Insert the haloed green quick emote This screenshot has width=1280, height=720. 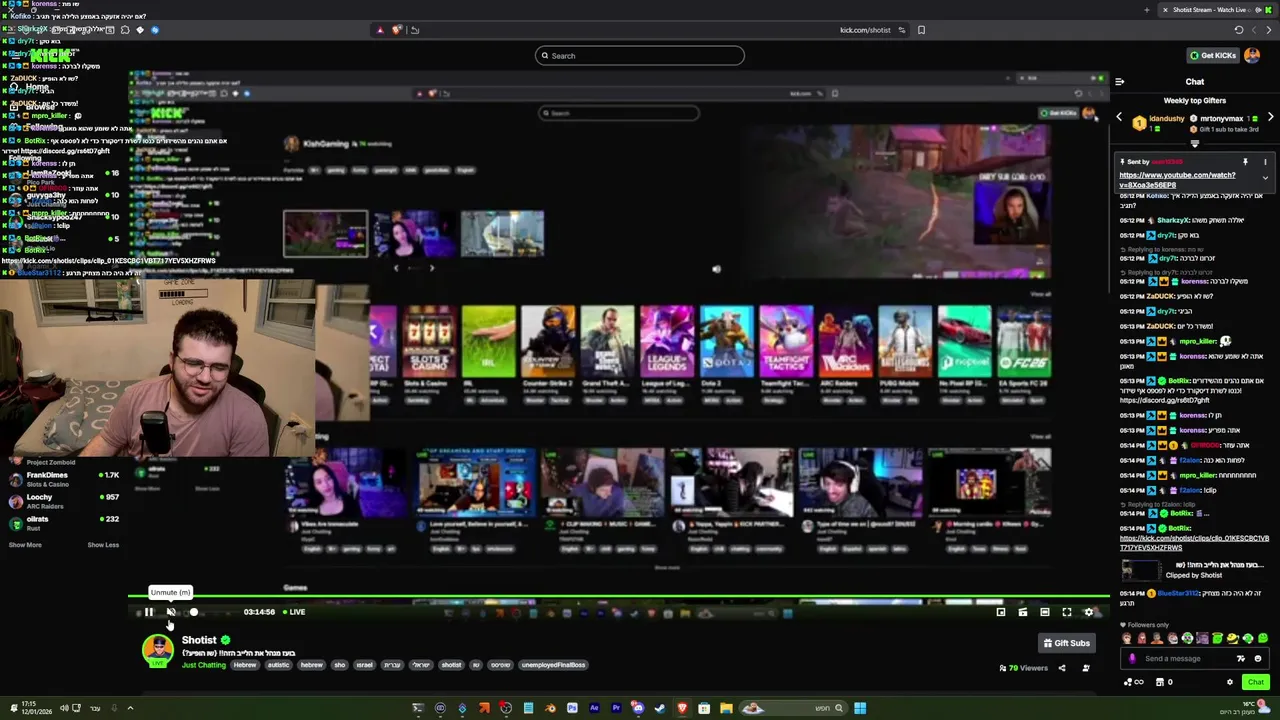(1217, 638)
